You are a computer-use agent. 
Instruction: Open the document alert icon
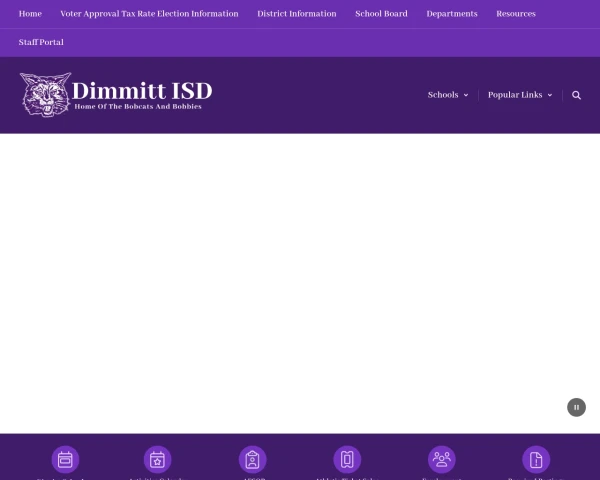[536, 459]
